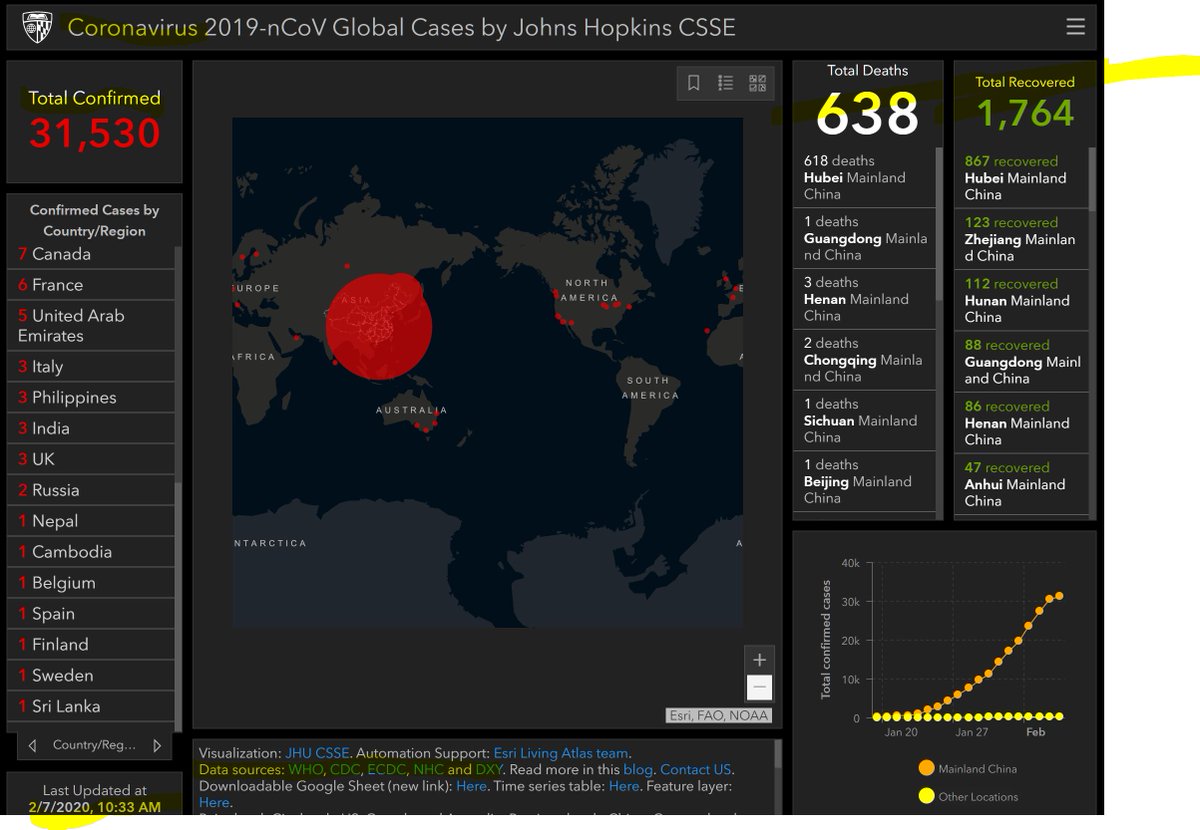The image size is (1200, 830).
Task: Open the JHU CSSE link
Action: click(x=317, y=753)
